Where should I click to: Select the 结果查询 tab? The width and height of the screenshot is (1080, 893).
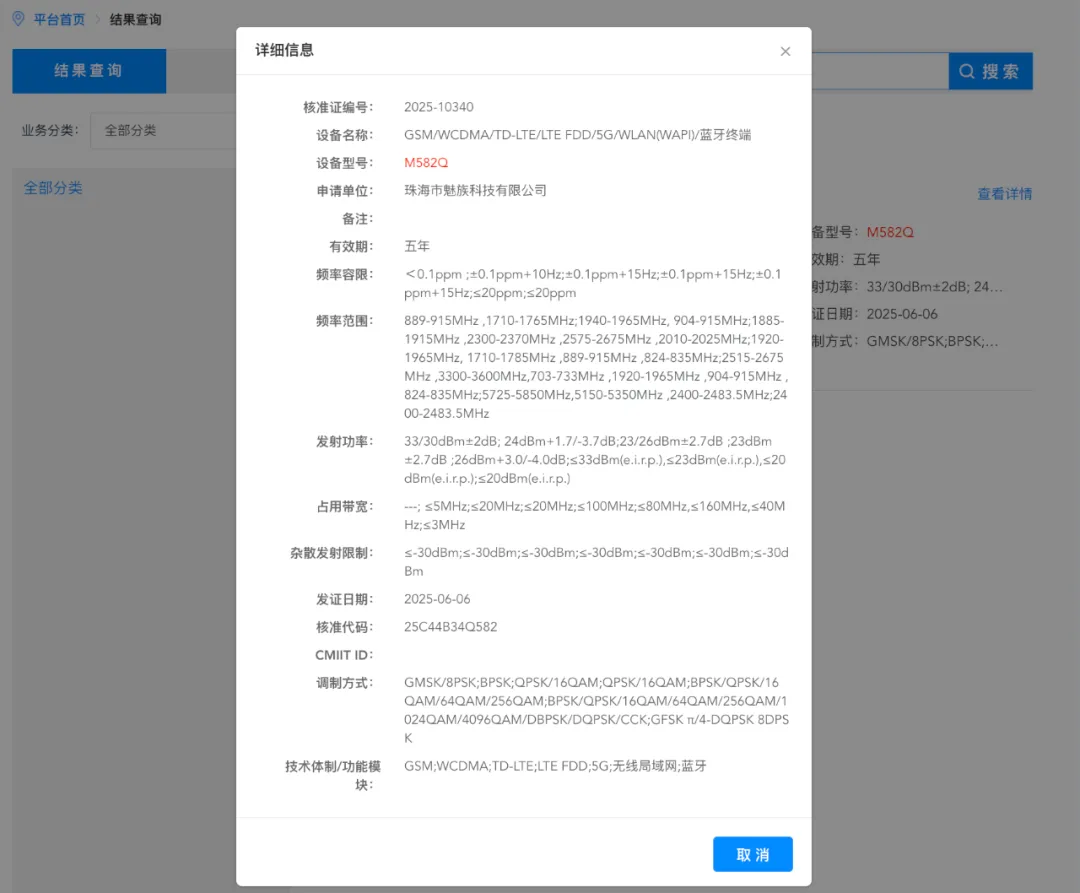coord(89,71)
